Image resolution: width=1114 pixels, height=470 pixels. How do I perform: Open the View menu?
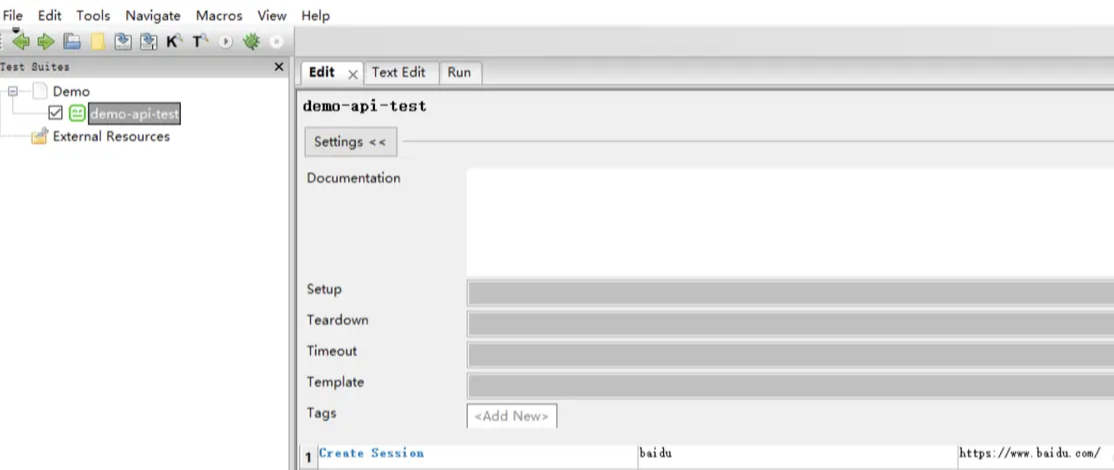click(272, 15)
